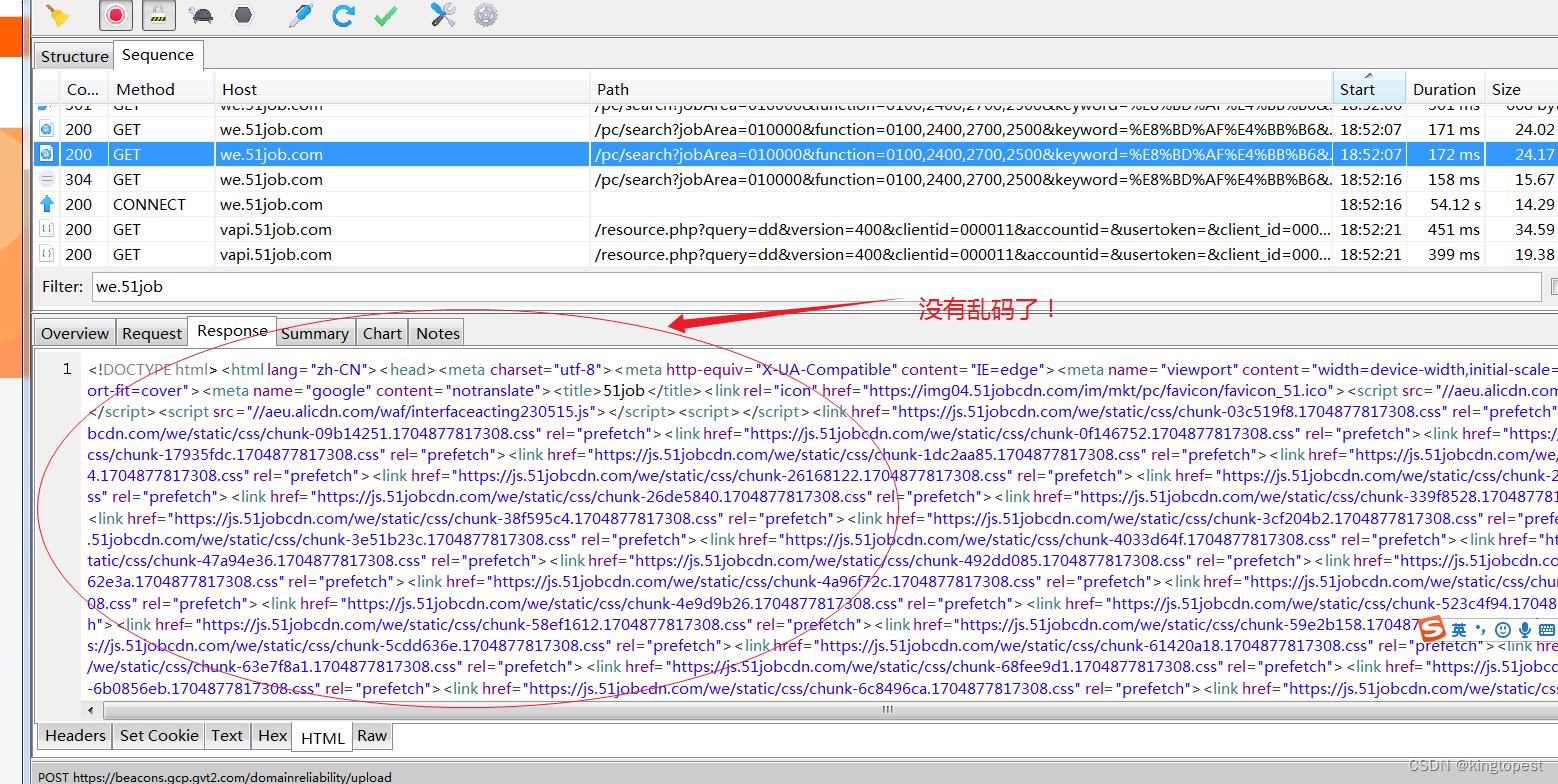Viewport: 1558px width, 784px height.
Task: Open the Tools wrench icon
Action: (443, 15)
